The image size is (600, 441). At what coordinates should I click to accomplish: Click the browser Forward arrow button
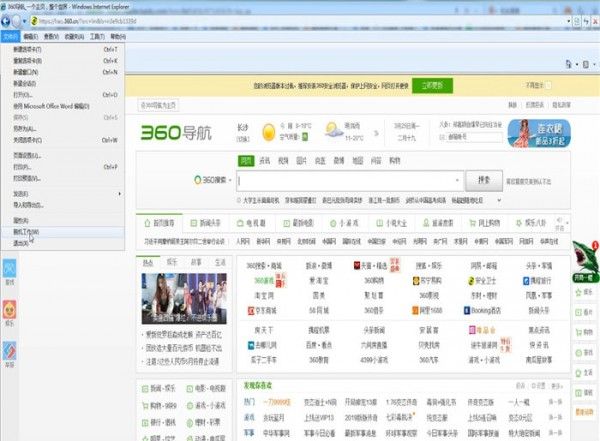tap(16, 21)
